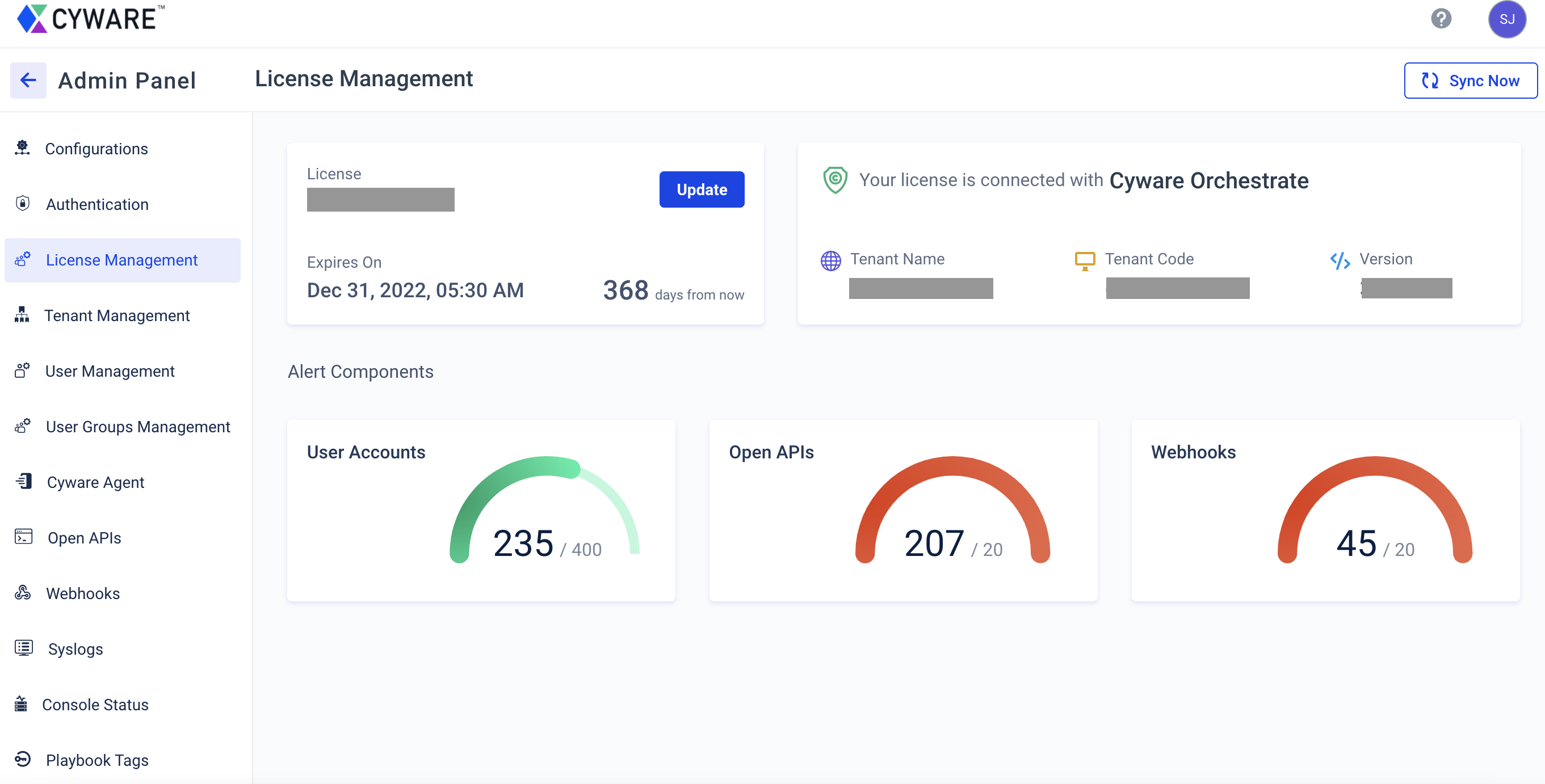Click the Authentication shield icon

pyautogui.click(x=22, y=203)
